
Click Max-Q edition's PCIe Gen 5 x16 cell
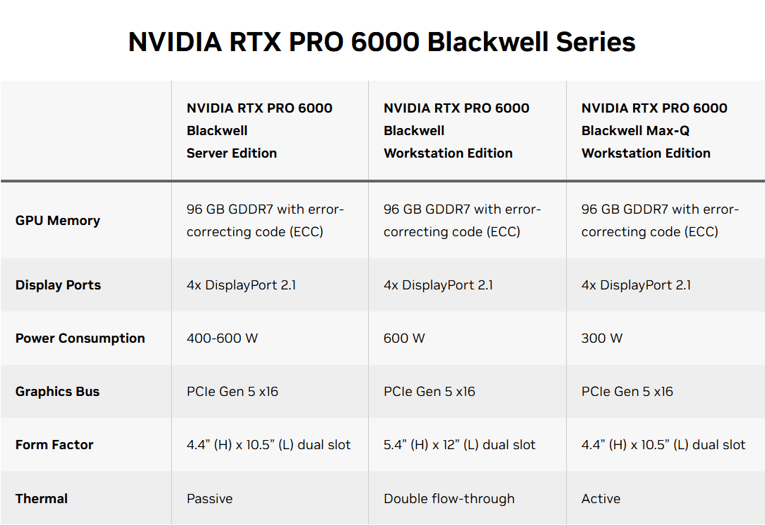click(627, 392)
